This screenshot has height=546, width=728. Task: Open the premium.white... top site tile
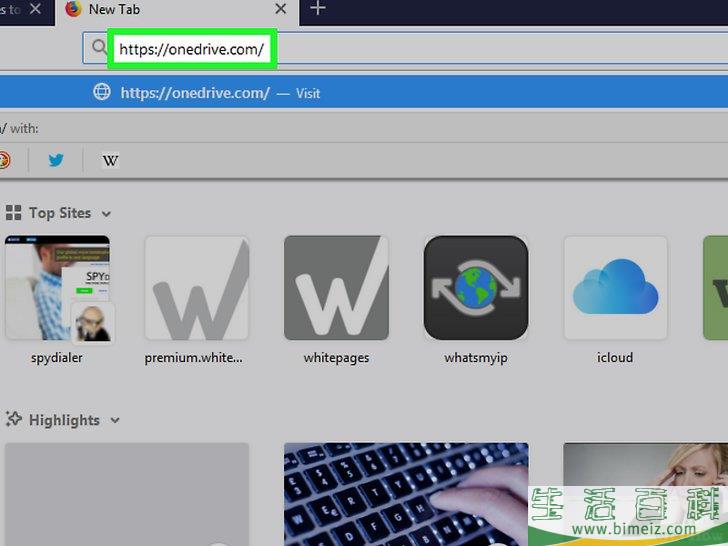click(x=197, y=288)
